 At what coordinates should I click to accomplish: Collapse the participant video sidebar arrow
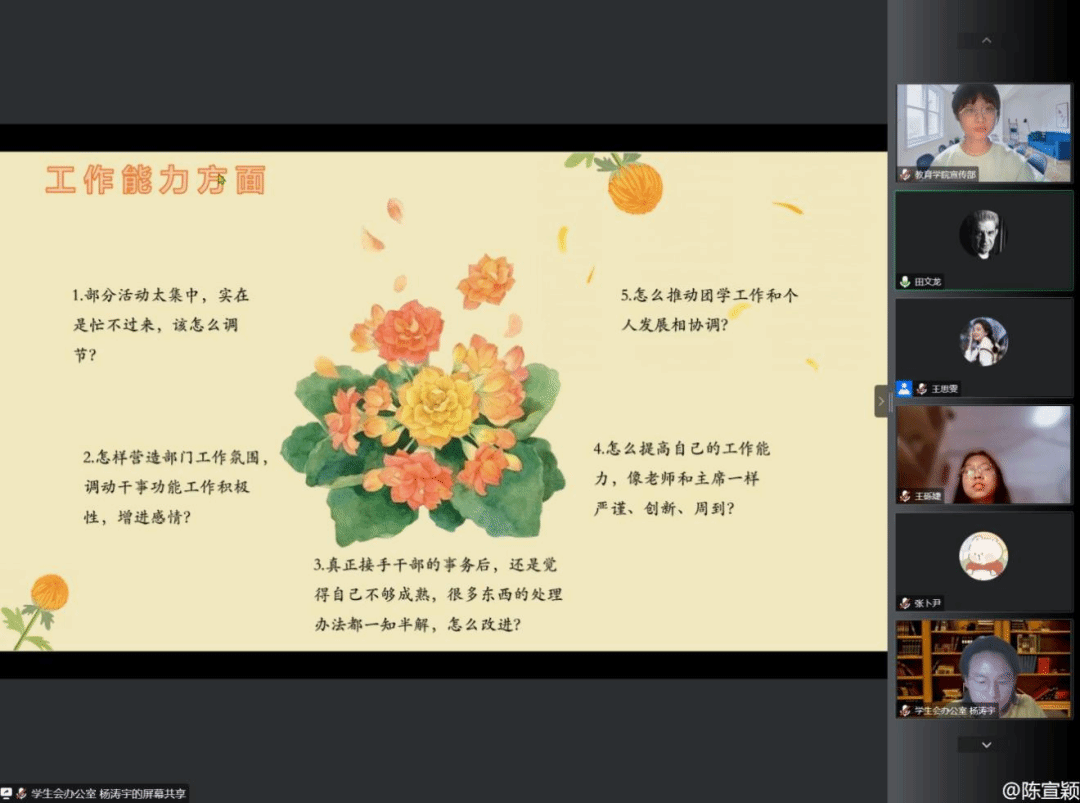tap(881, 401)
